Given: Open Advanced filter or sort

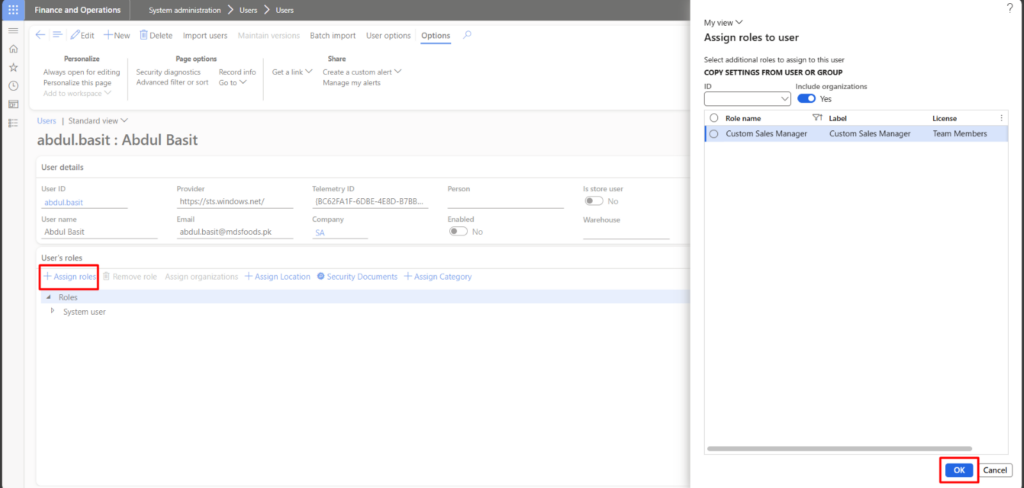Looking at the screenshot, I should pos(172,82).
